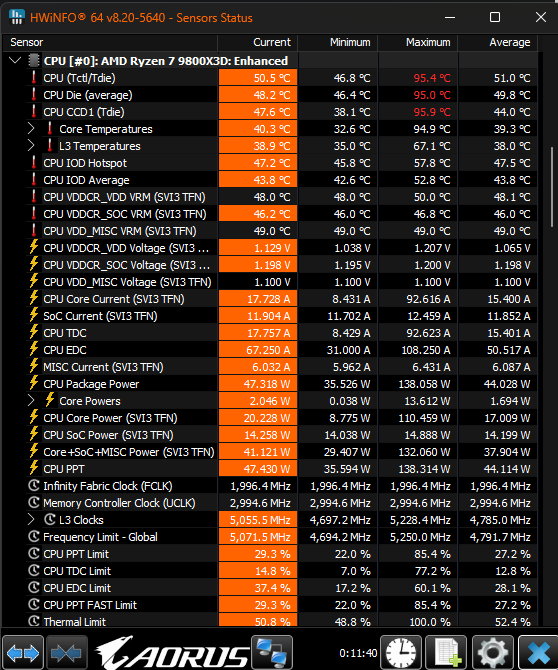Expand the Core Temperatures group
Image resolution: width=558 pixels, height=670 pixels.
31,129
